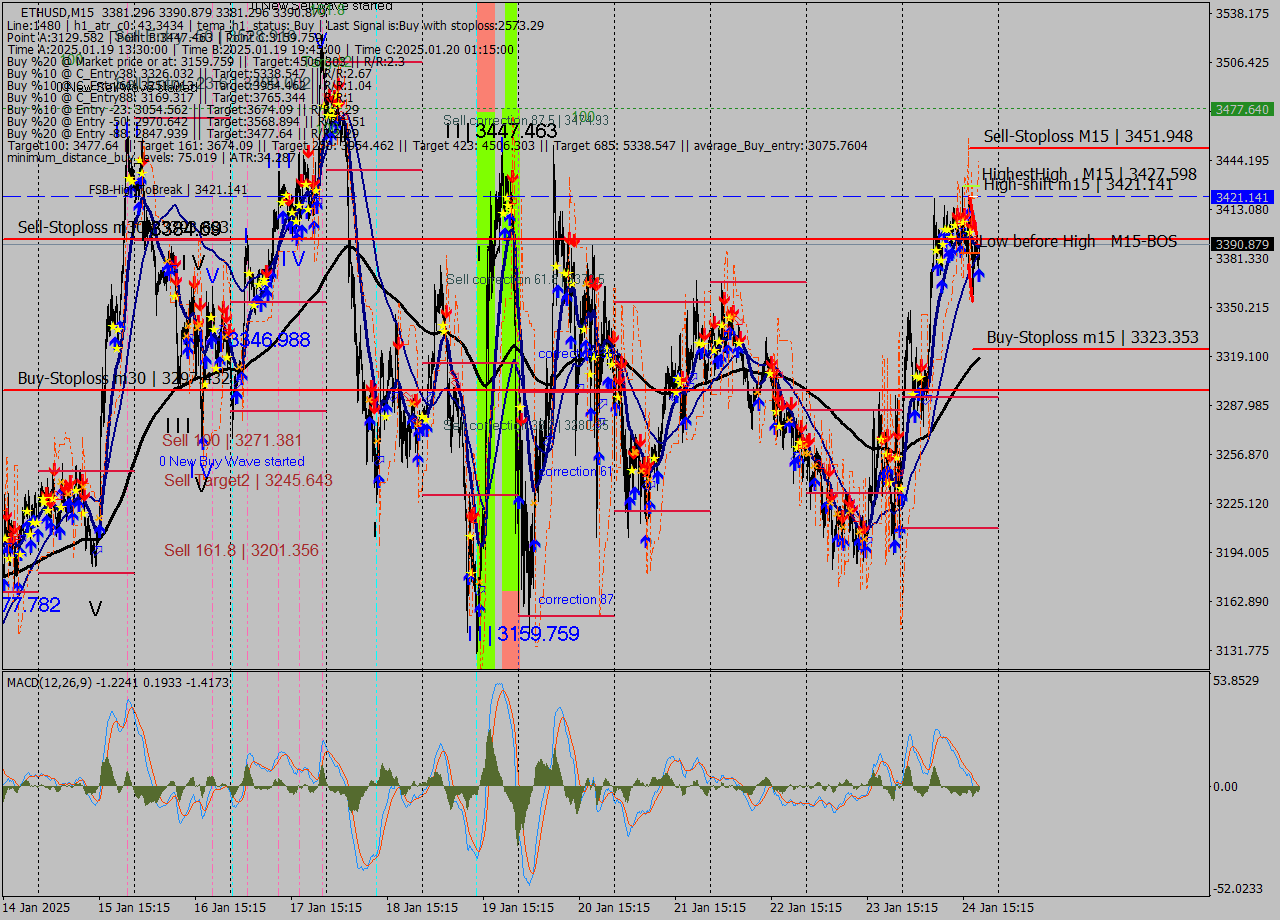Screen dimensions: 1280x920
Task: Click the 'correction 87' label near chart bottom
Action: [x=575, y=599]
